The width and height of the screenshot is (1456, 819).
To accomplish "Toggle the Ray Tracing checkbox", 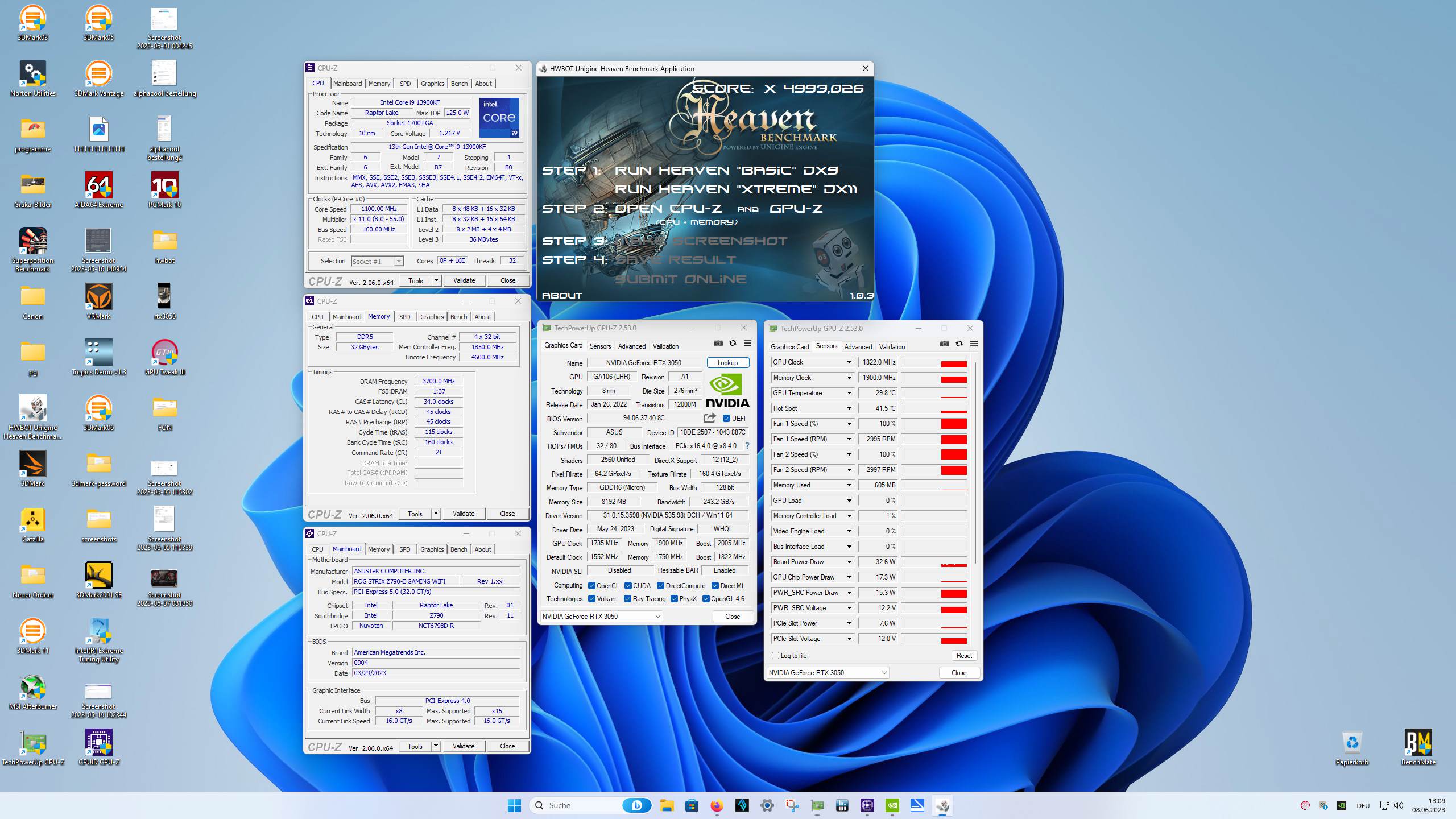I will (627, 598).
